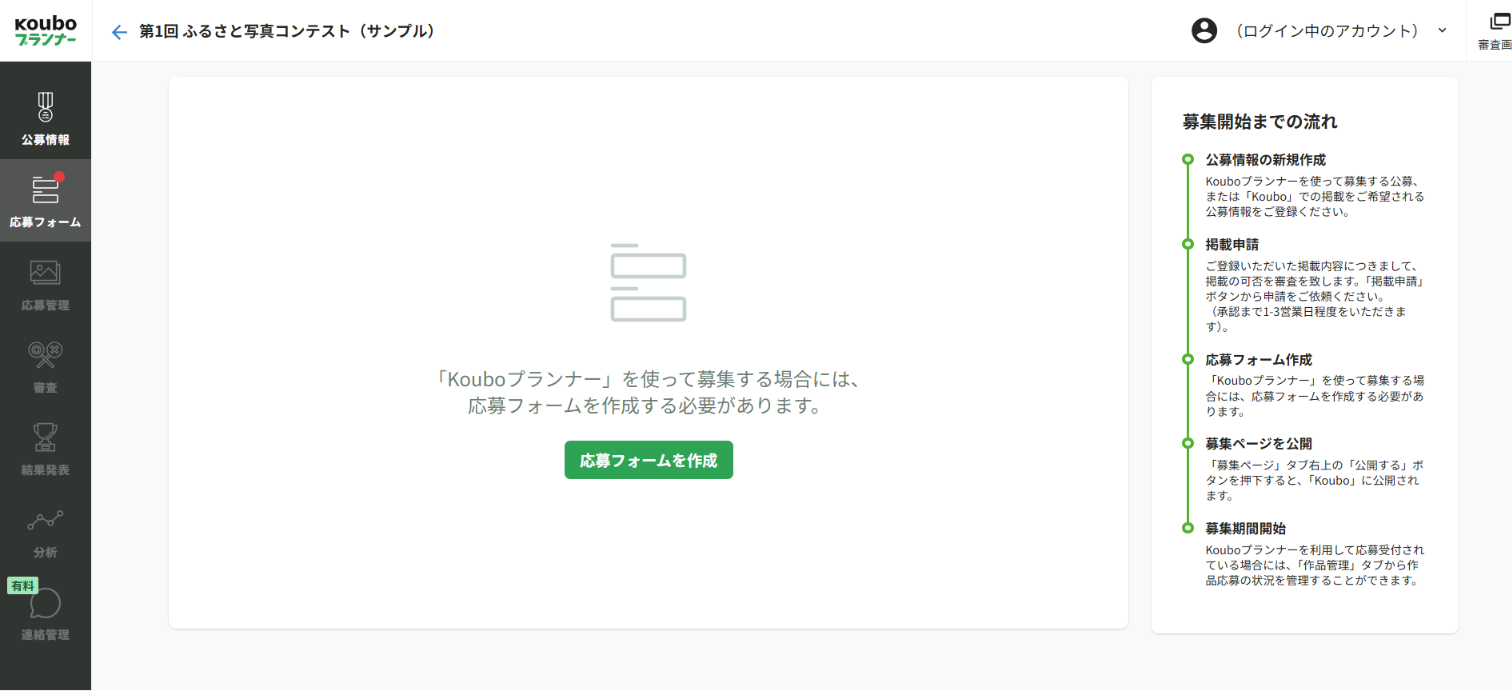Viewport: 1512px width, 691px height.
Task: Expand the account dropdown chevron
Action: click(1442, 31)
